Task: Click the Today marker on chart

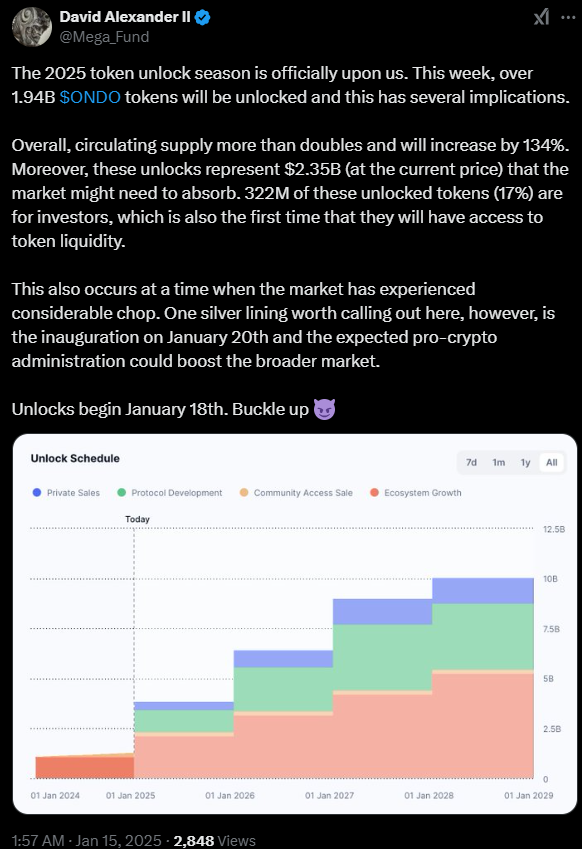Action: tap(138, 519)
